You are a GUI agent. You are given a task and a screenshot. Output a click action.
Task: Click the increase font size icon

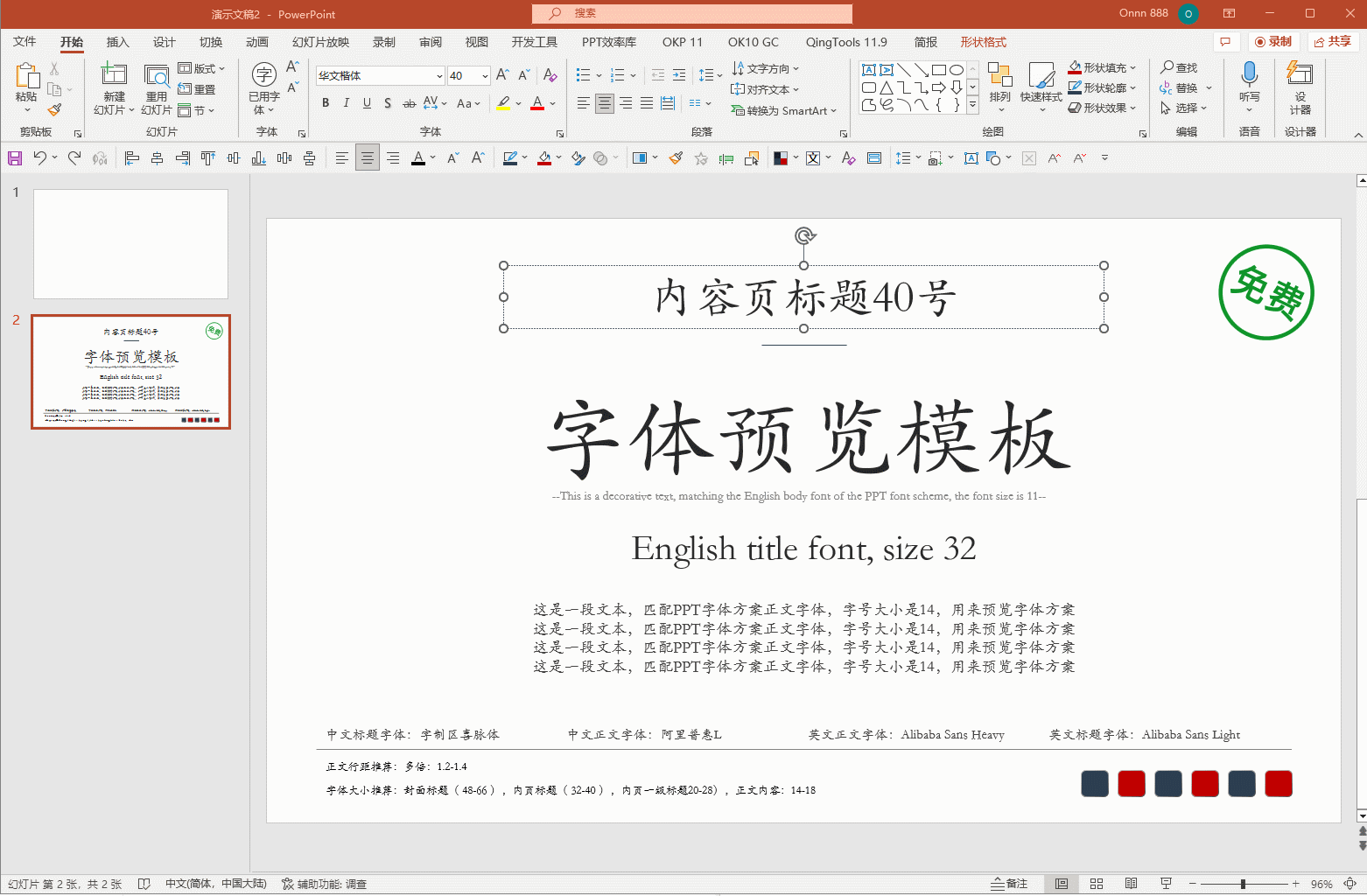tap(502, 75)
